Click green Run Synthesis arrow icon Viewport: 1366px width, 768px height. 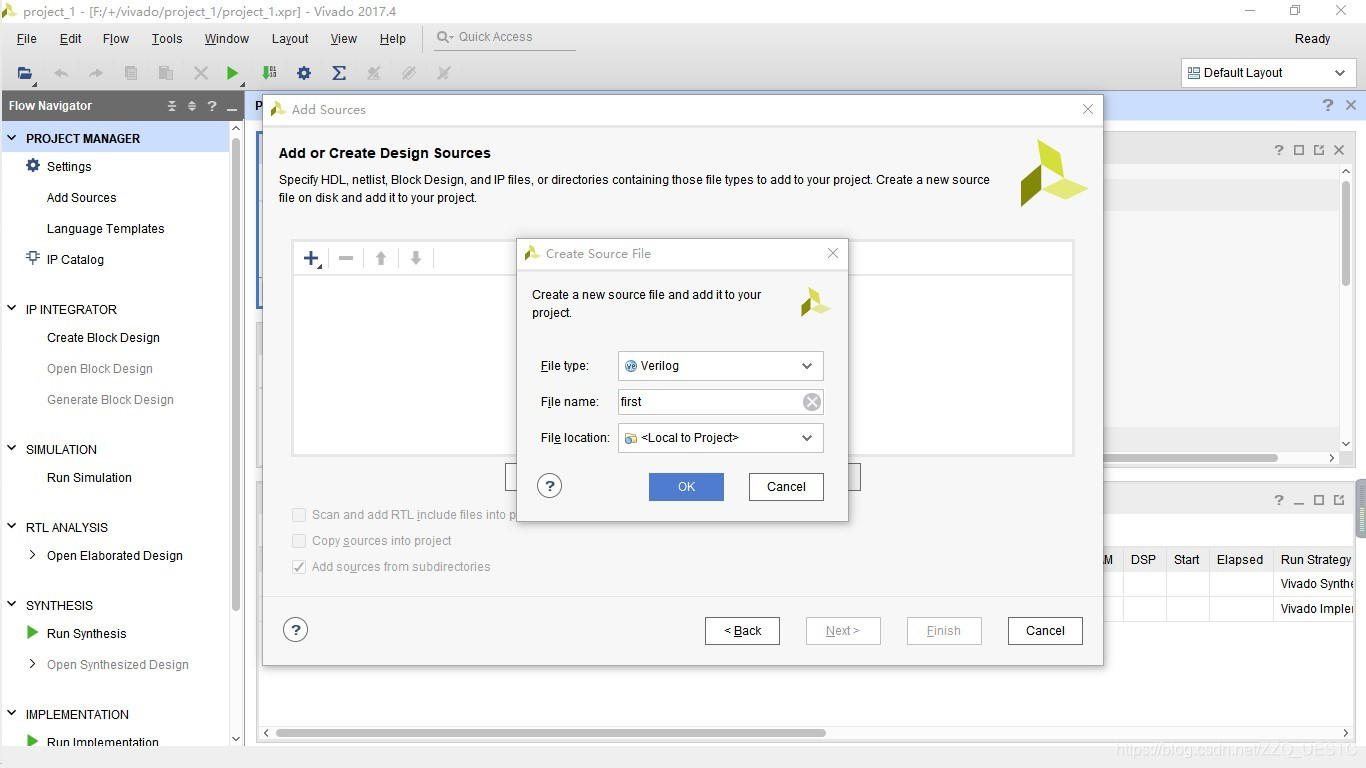click(33, 633)
